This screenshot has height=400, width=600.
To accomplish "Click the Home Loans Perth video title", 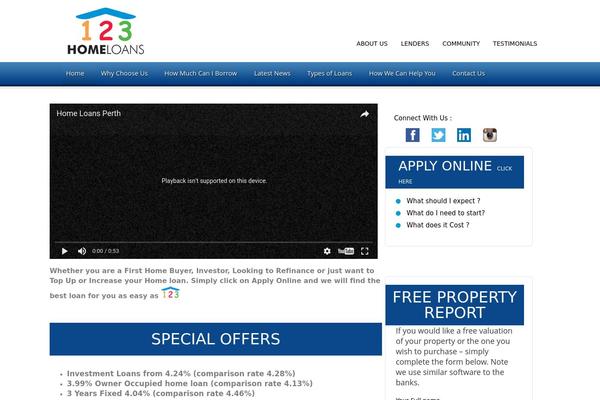I will pyautogui.click(x=88, y=113).
